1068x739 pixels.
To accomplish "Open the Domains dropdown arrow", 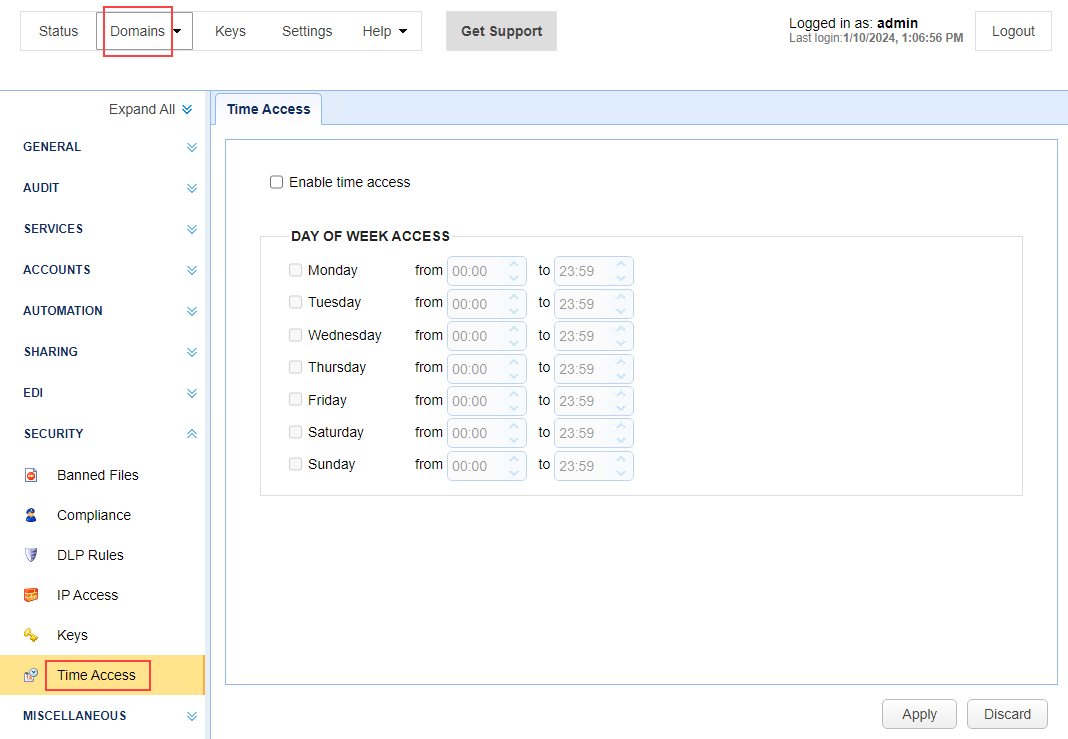I will coord(178,31).
